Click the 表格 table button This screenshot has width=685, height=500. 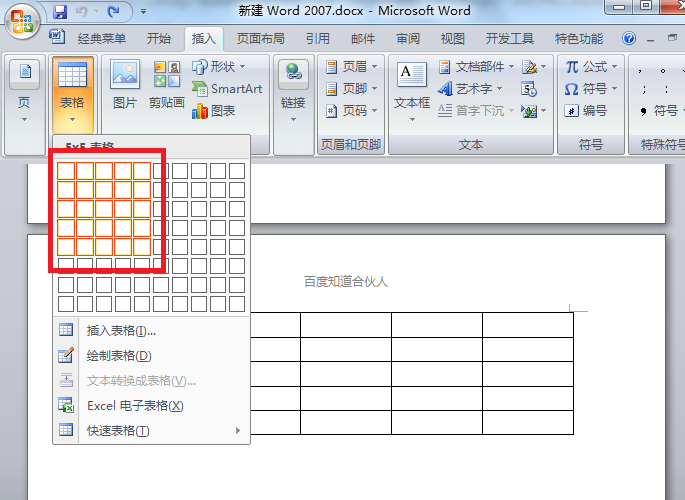click(73, 93)
